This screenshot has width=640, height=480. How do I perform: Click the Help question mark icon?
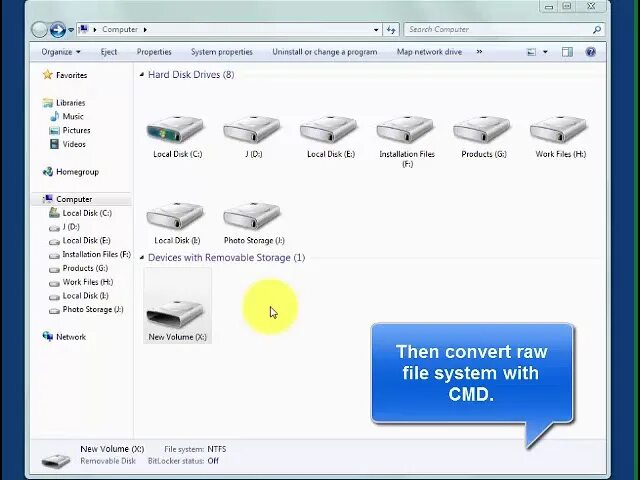pyautogui.click(x=590, y=52)
